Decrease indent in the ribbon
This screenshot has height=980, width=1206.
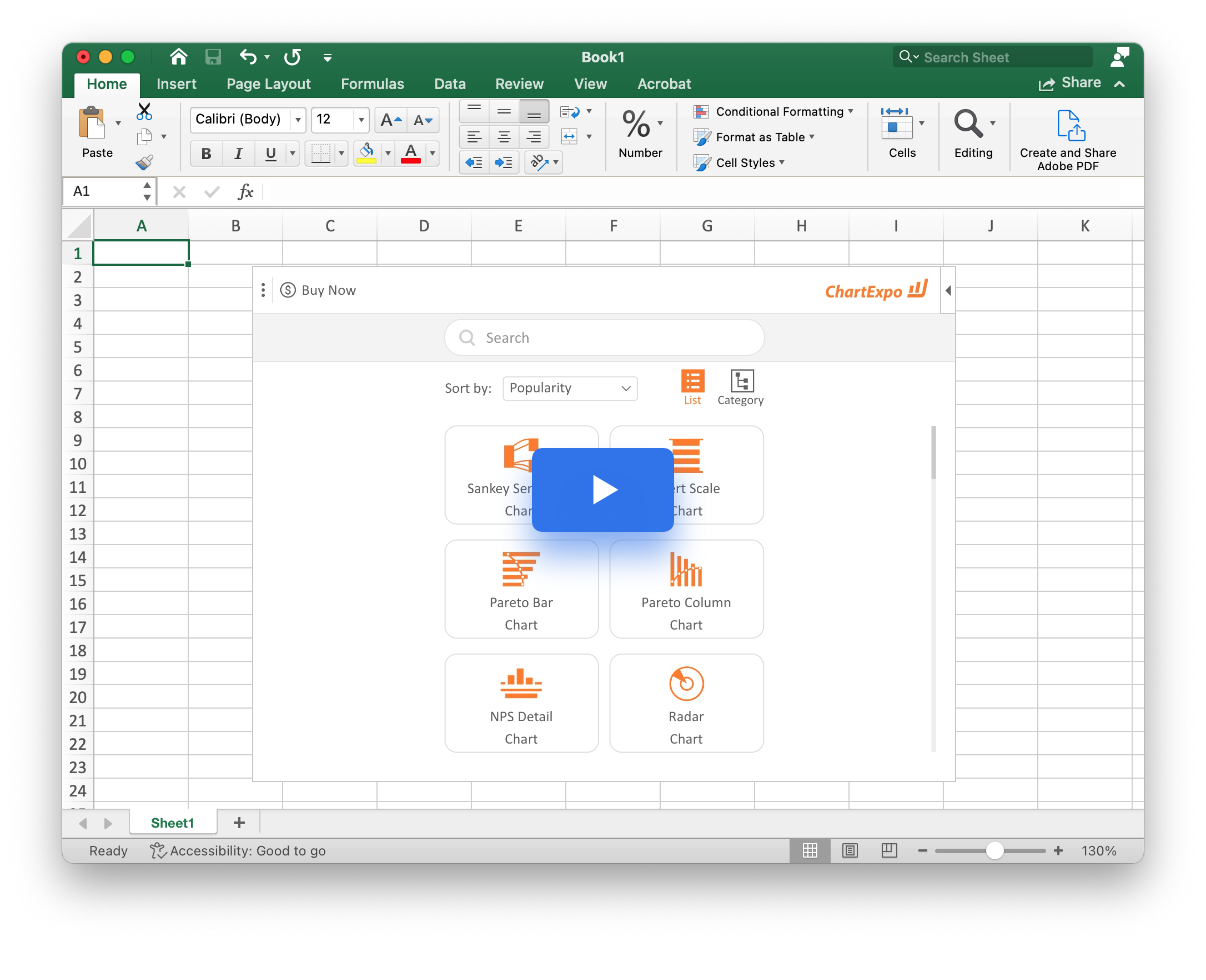(x=474, y=162)
